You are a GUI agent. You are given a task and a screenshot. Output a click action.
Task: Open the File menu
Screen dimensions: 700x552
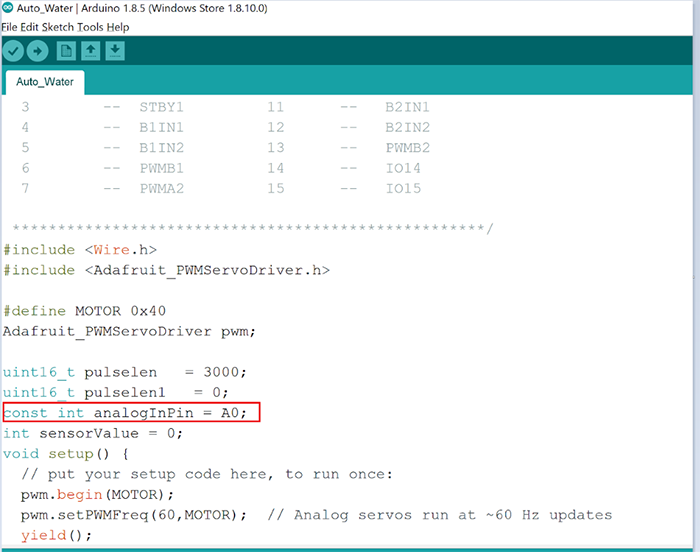(x=12, y=26)
